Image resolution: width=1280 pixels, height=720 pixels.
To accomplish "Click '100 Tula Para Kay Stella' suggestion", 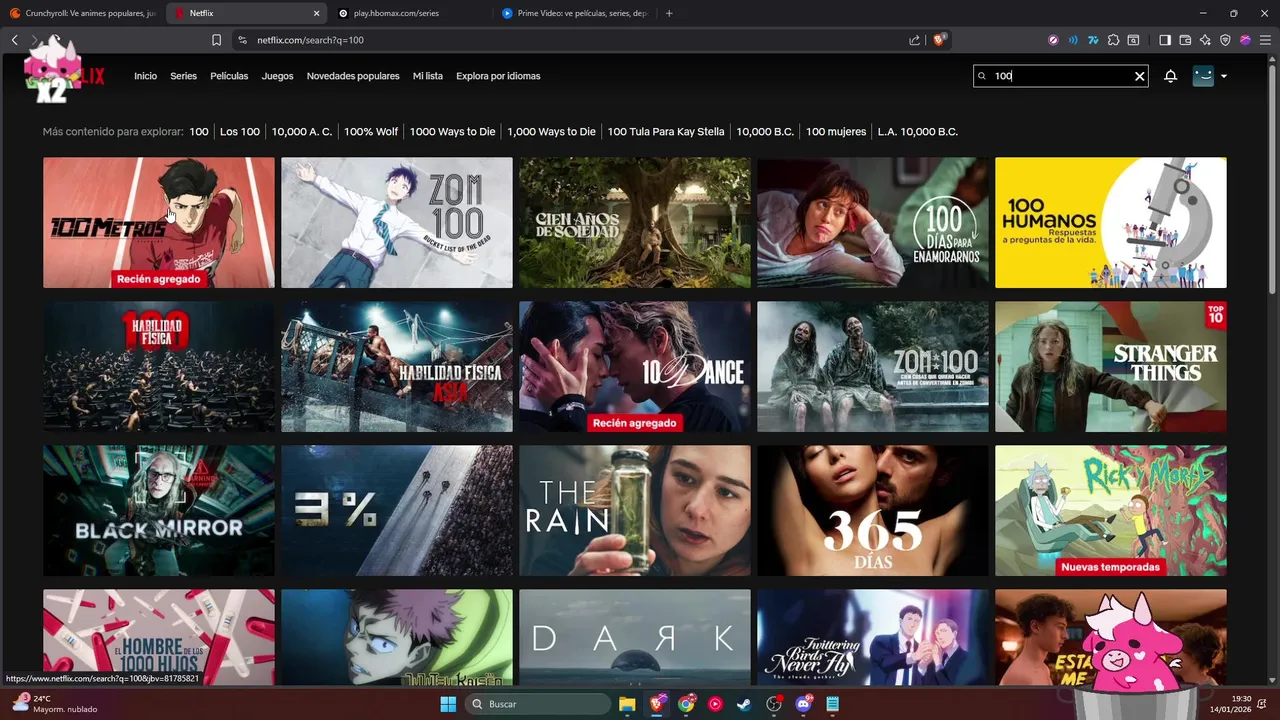I will (x=666, y=132).
